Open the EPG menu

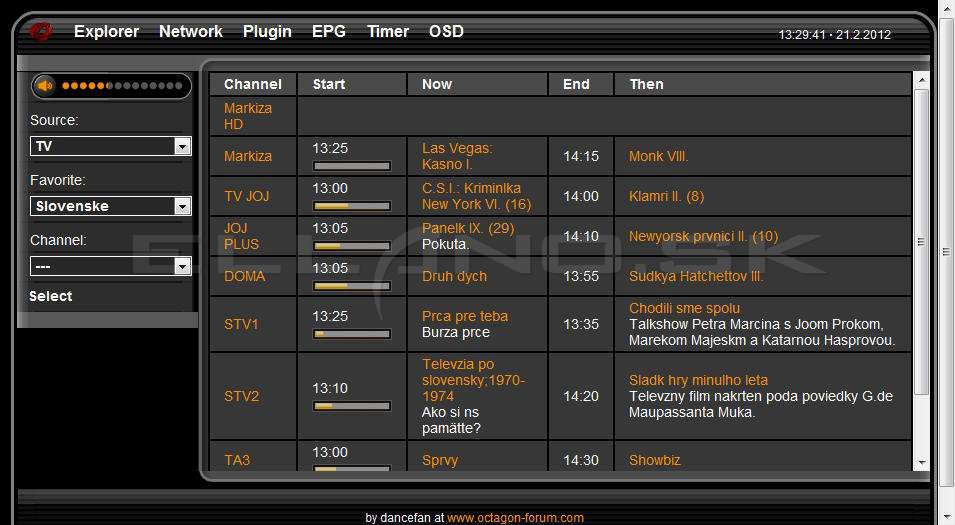[328, 31]
